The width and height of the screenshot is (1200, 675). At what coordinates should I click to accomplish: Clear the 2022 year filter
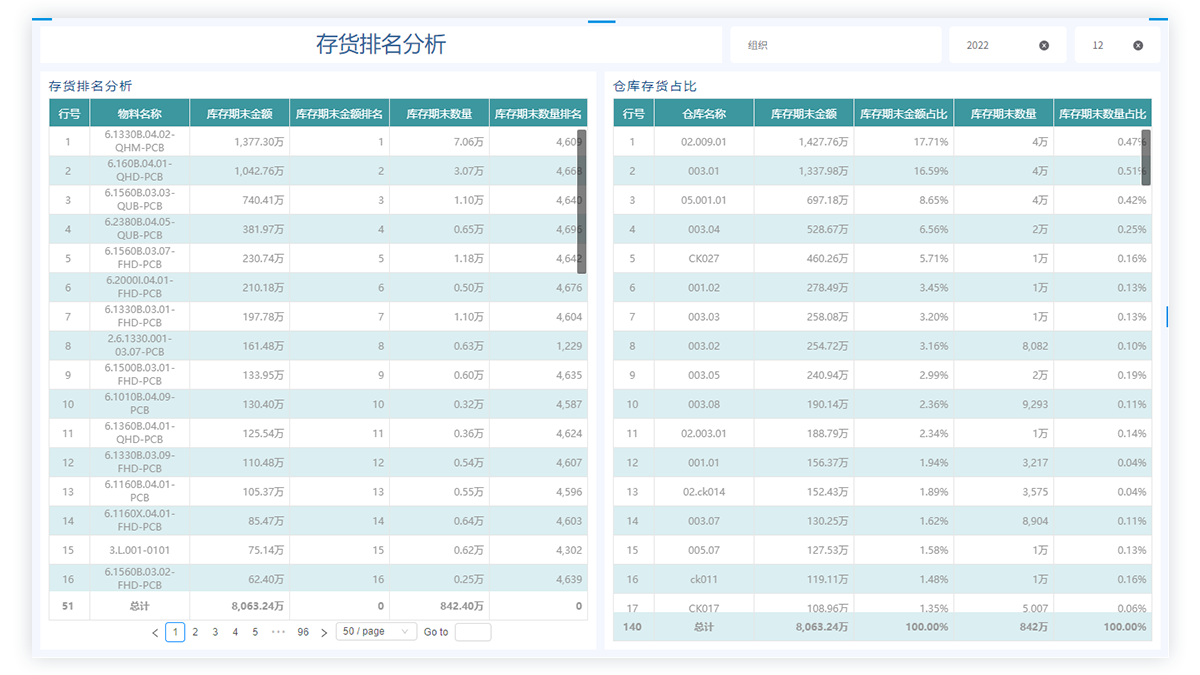click(x=1044, y=45)
